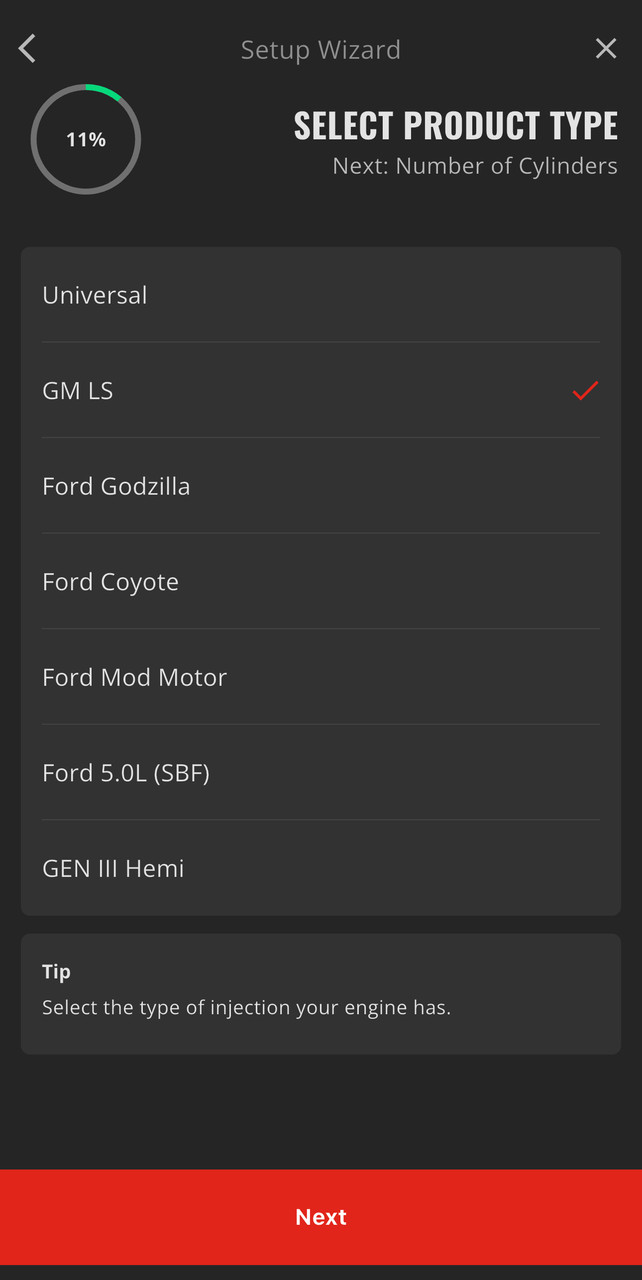The image size is (642, 1280).
Task: Select Ford 5.0L (SBF) option
Action: pyautogui.click(x=126, y=773)
